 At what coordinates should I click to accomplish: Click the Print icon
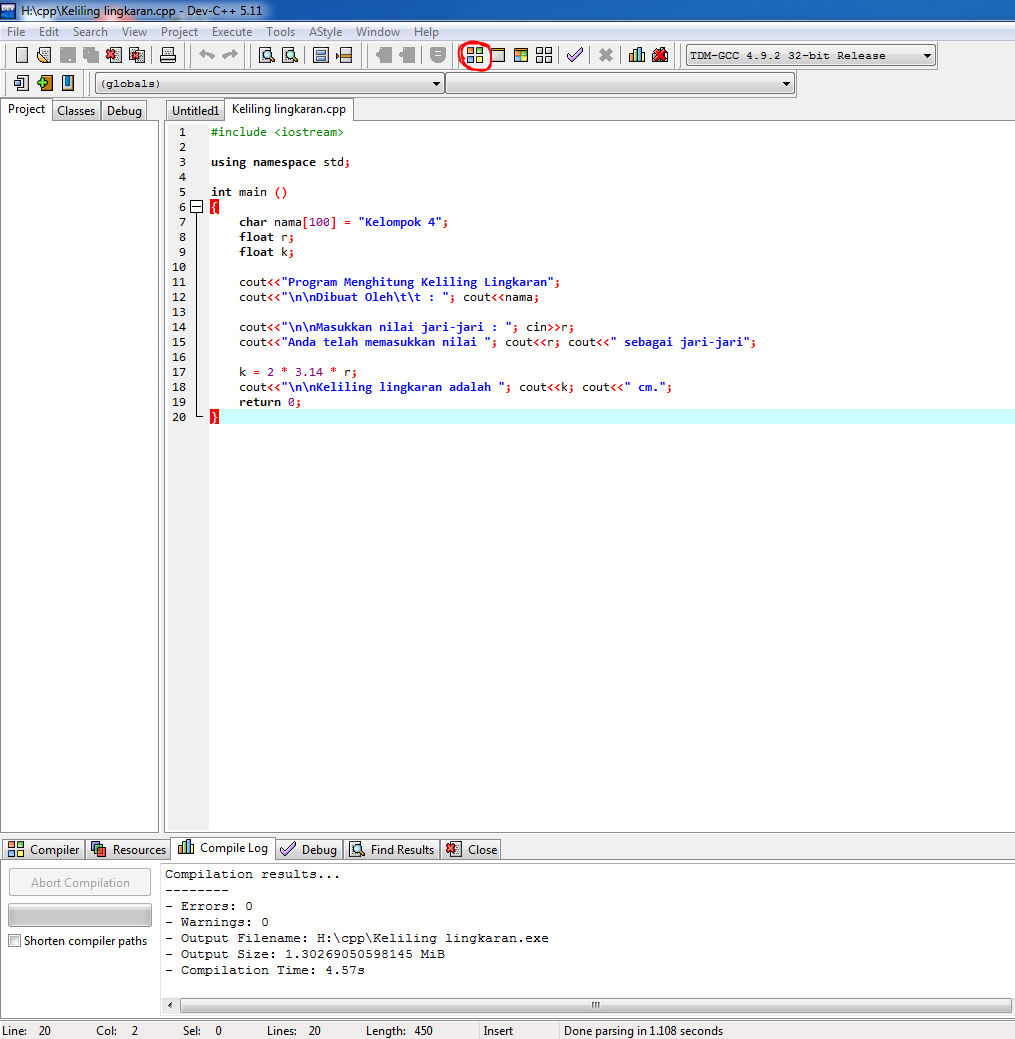coord(168,56)
